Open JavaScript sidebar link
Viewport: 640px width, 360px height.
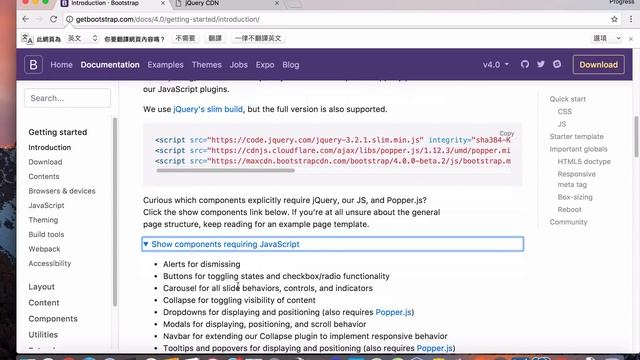47,205
